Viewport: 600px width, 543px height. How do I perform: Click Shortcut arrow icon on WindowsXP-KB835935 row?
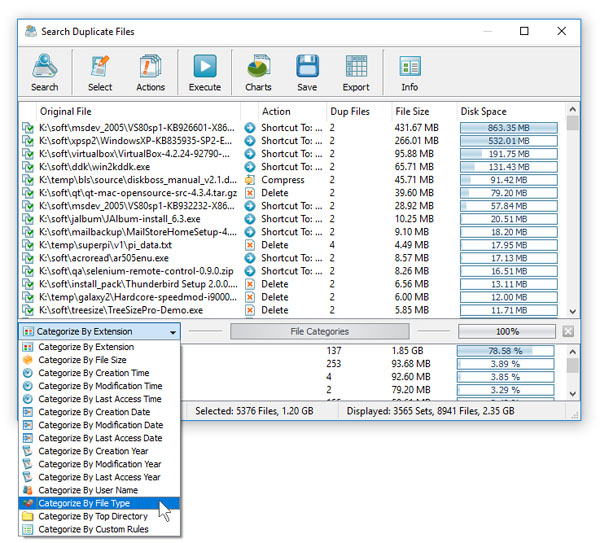tap(250, 141)
